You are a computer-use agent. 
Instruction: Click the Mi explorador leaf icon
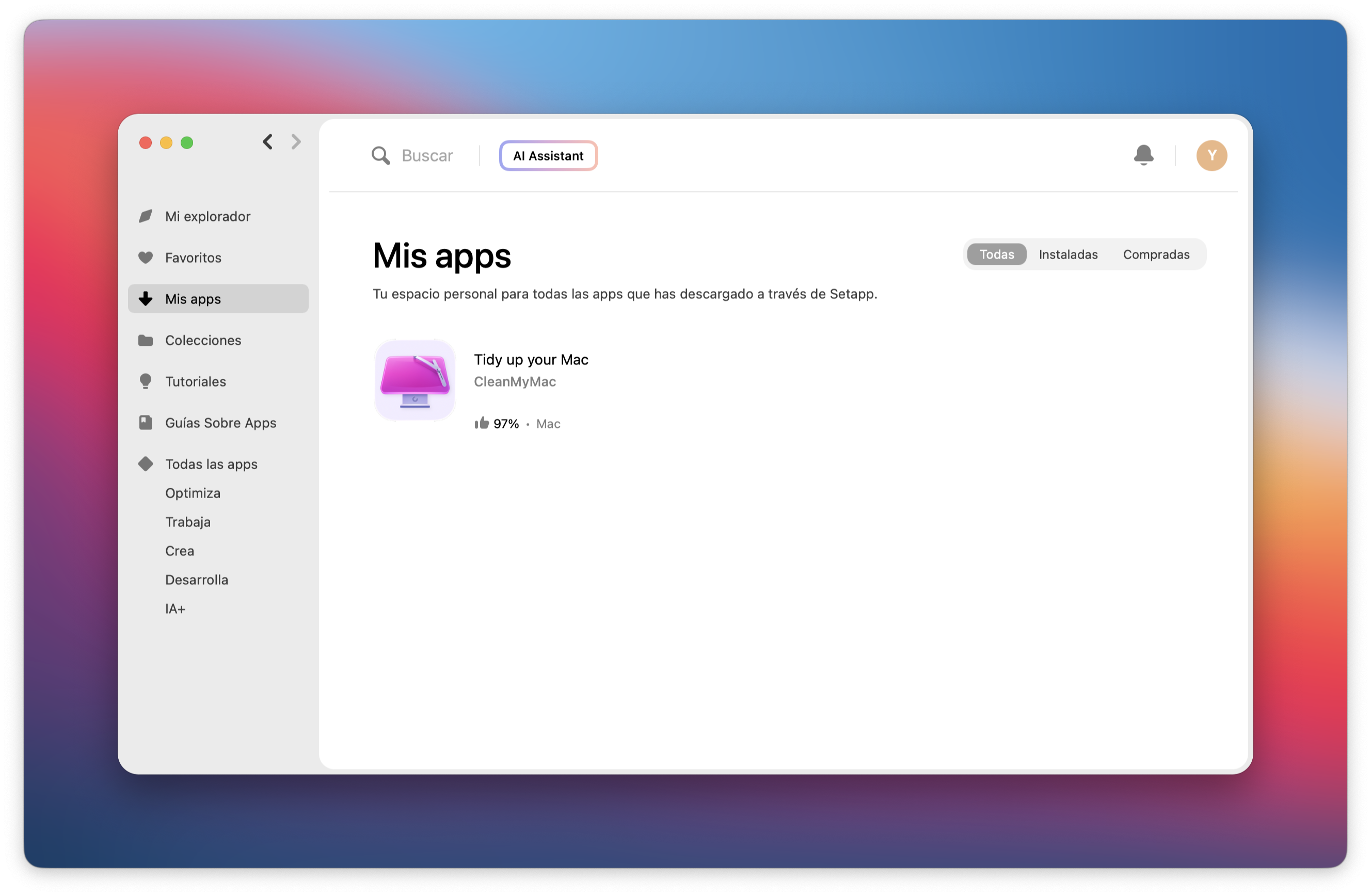point(146,216)
